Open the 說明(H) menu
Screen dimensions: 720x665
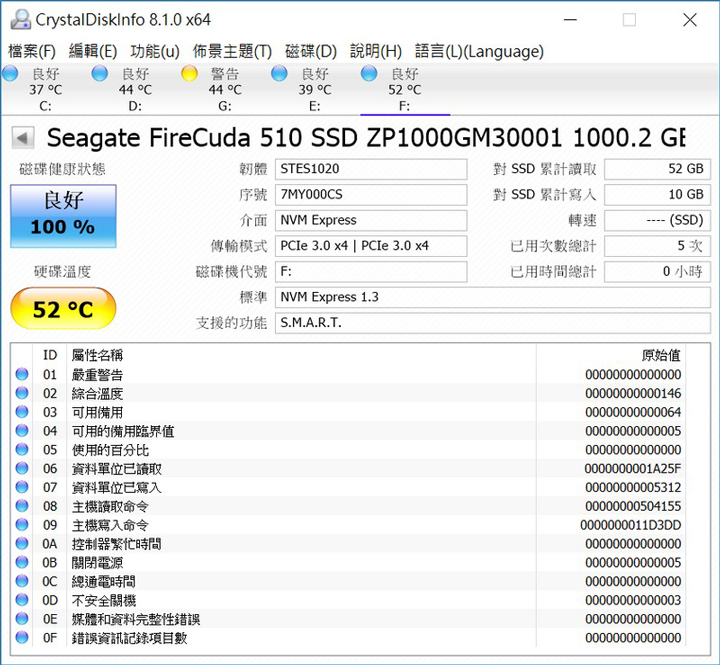tap(376, 51)
